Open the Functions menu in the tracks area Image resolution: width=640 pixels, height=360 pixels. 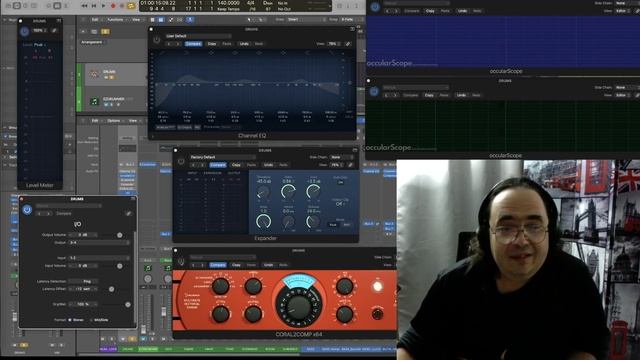click(x=115, y=20)
